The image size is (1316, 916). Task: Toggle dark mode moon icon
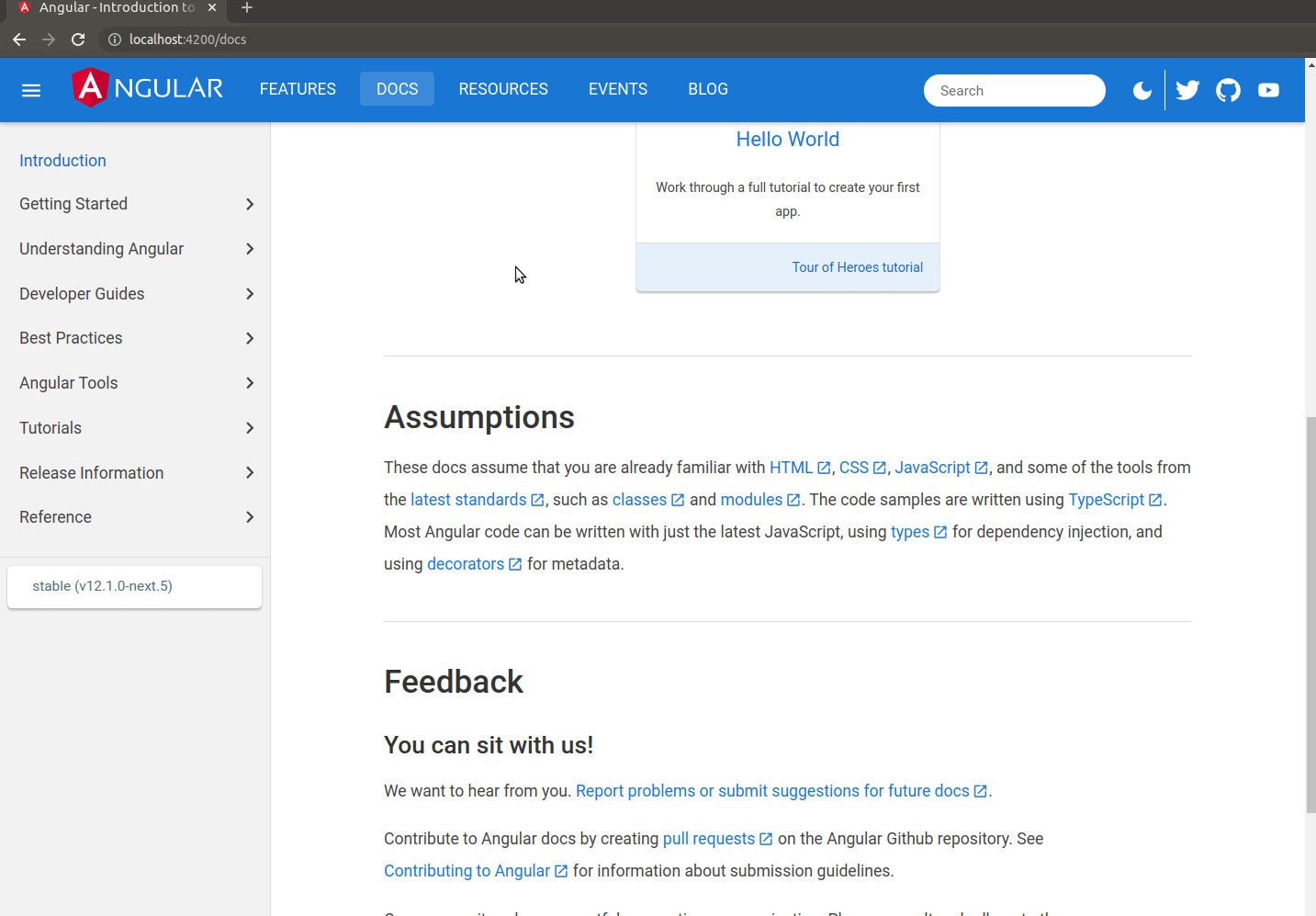[1142, 90]
